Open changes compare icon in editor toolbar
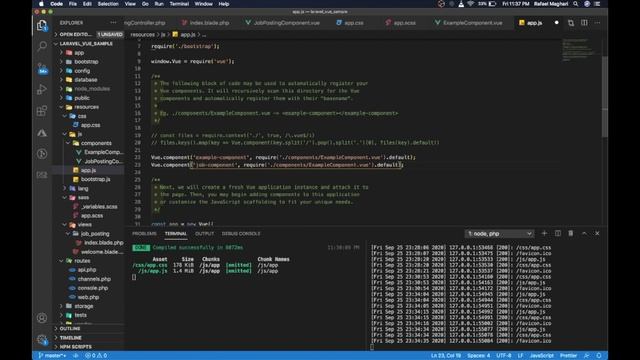The width and height of the screenshot is (640, 360). click(x=571, y=23)
